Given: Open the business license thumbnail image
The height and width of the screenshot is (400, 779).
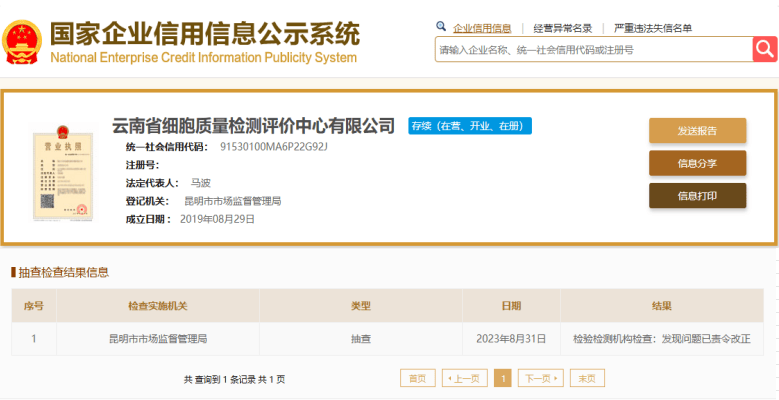Looking at the screenshot, I should tap(63, 173).
